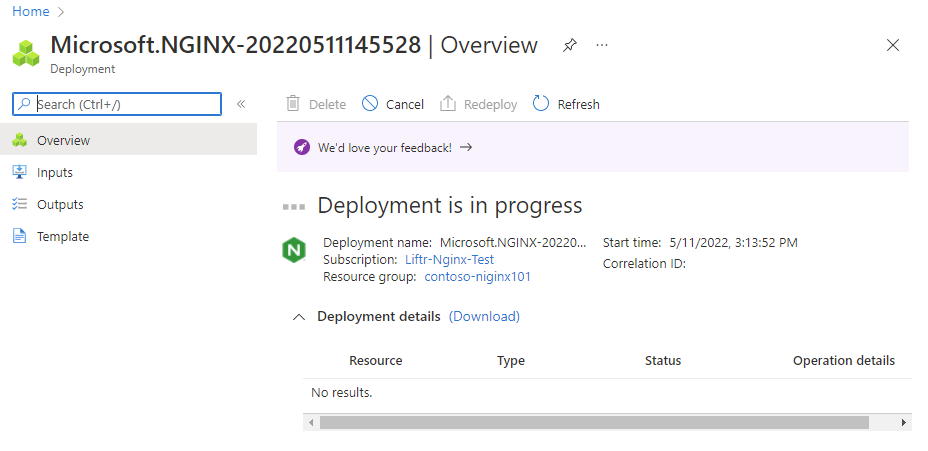The width and height of the screenshot is (928, 451).
Task: Cancel the deployment via Cancel label
Action: (405, 105)
